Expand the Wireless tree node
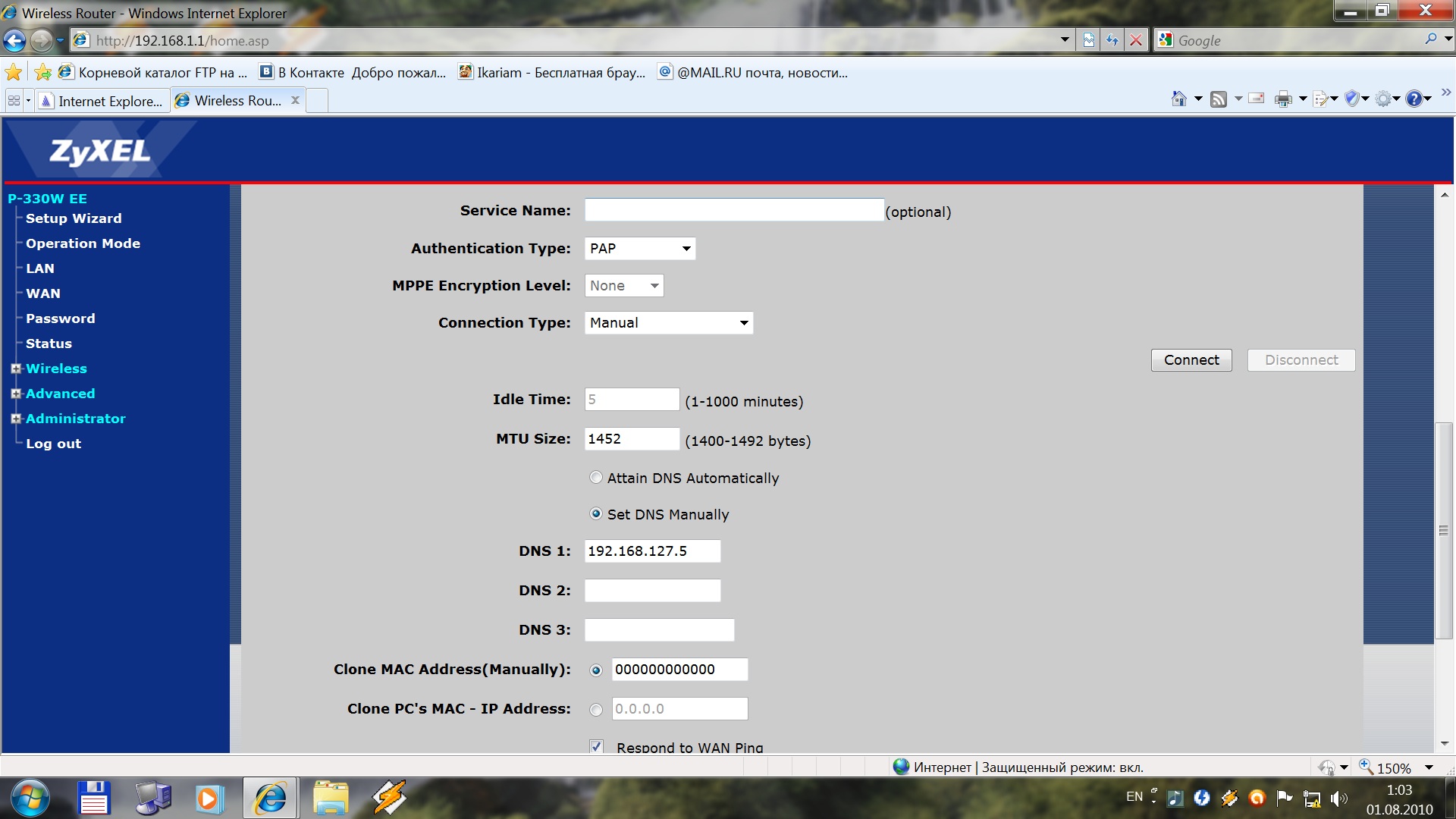Screen dimensions: 1456x819 click(x=15, y=369)
